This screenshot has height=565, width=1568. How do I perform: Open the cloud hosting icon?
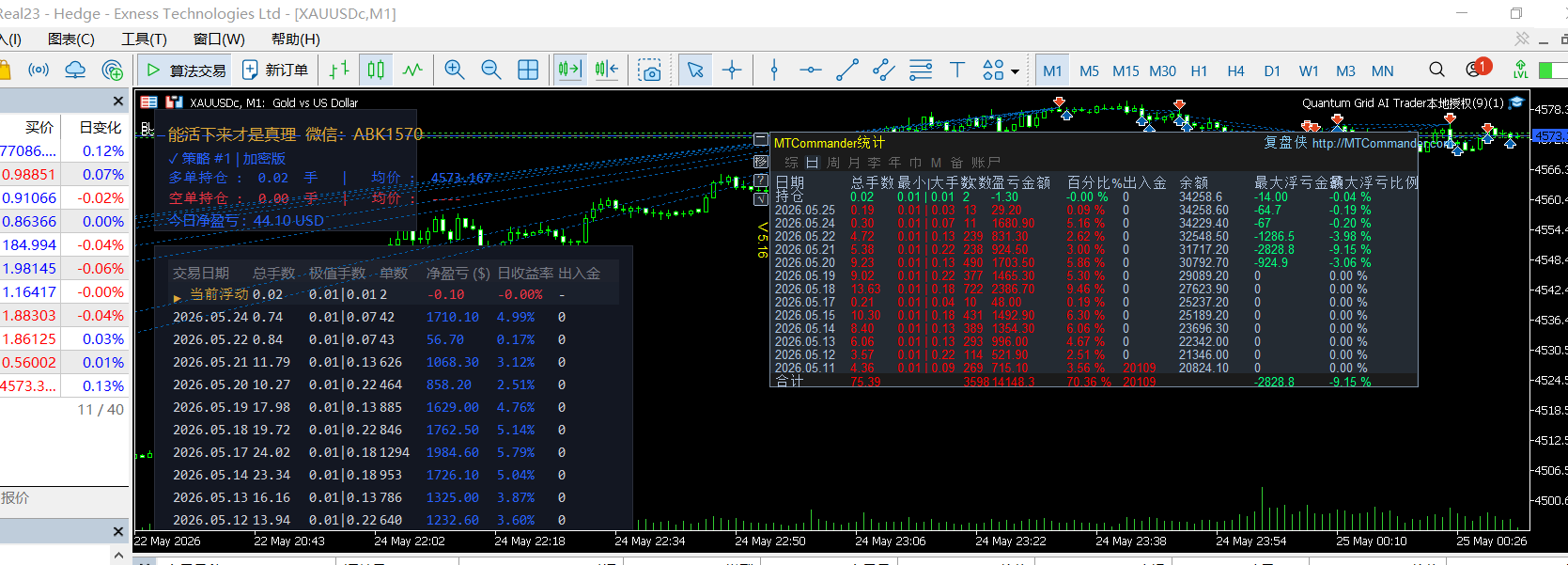[x=75, y=70]
